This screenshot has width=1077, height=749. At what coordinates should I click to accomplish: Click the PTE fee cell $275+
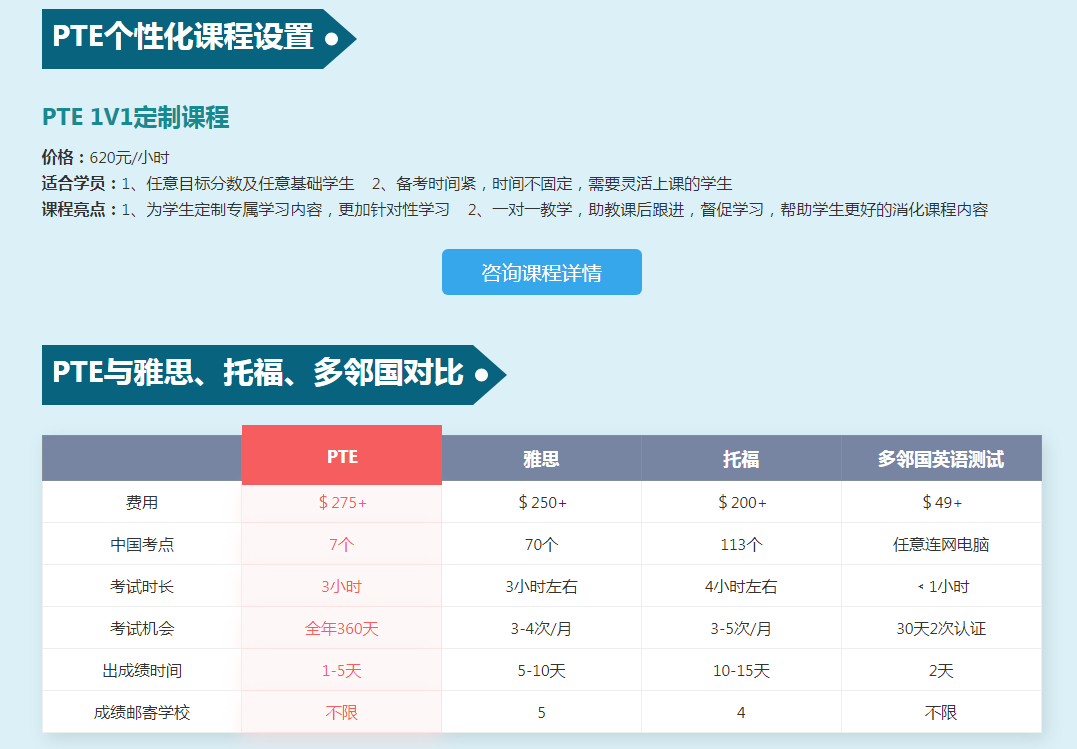point(342,502)
